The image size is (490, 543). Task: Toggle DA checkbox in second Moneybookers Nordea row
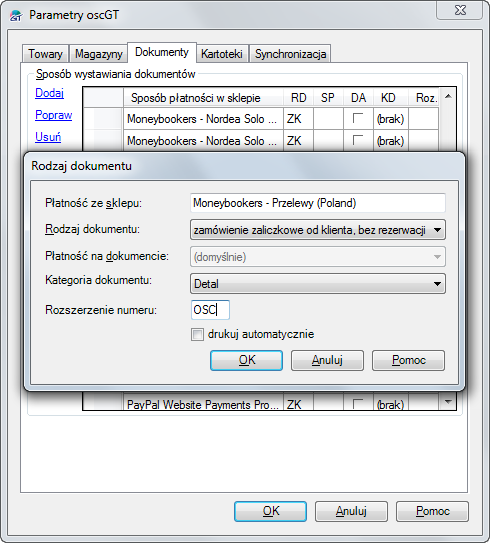pos(358,140)
